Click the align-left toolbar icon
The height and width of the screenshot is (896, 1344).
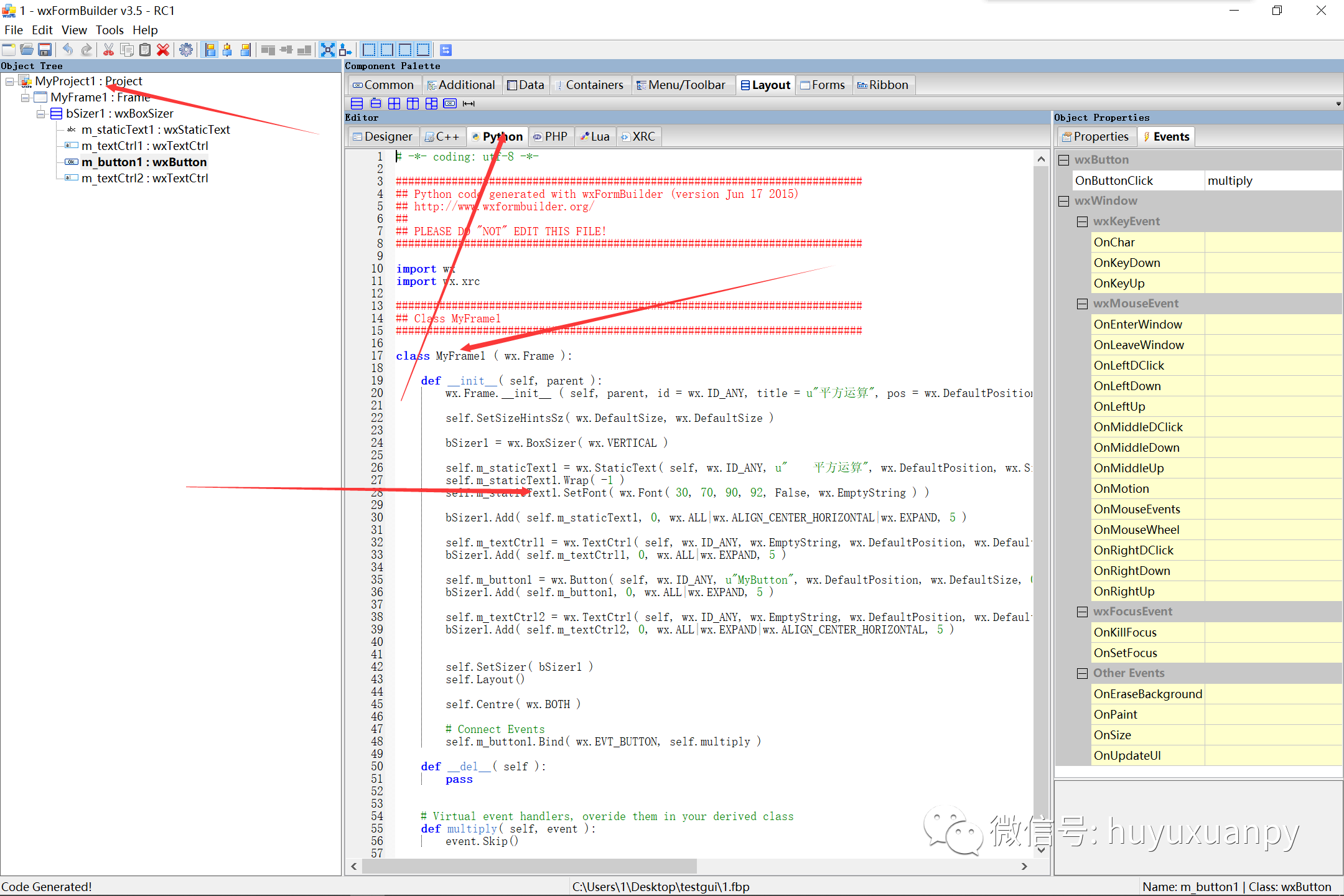(x=210, y=49)
